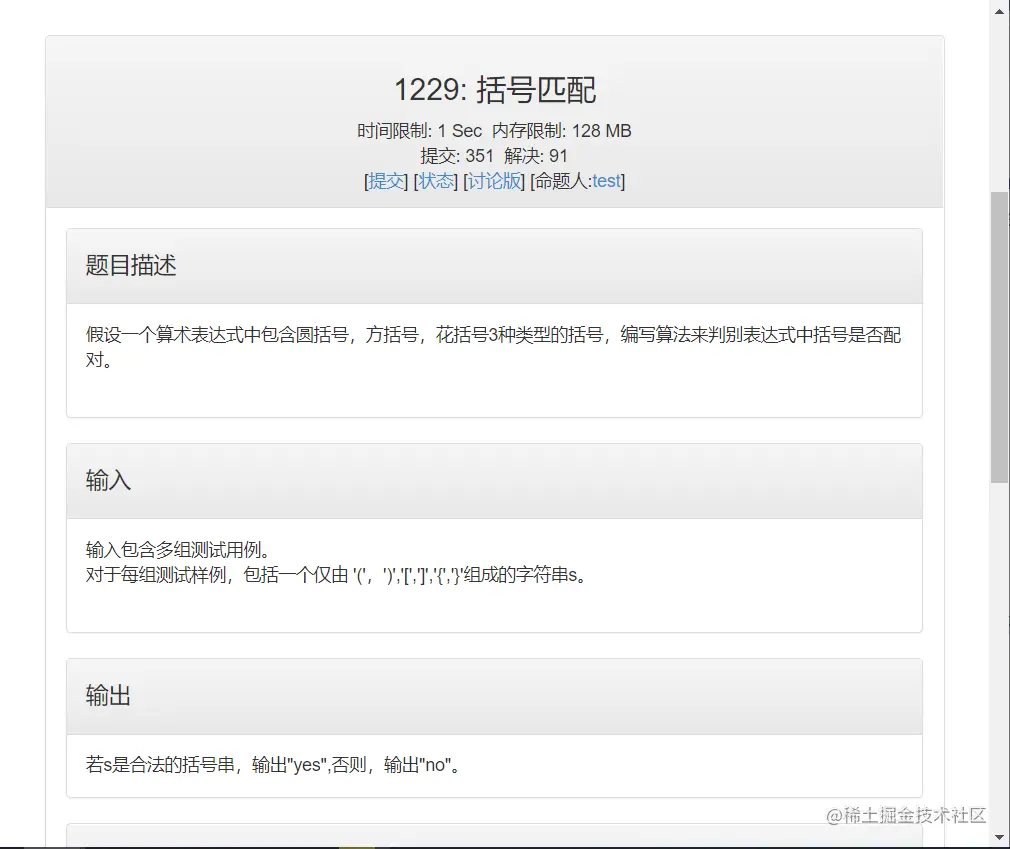Open the 讨论版 discussion board link

(x=494, y=181)
